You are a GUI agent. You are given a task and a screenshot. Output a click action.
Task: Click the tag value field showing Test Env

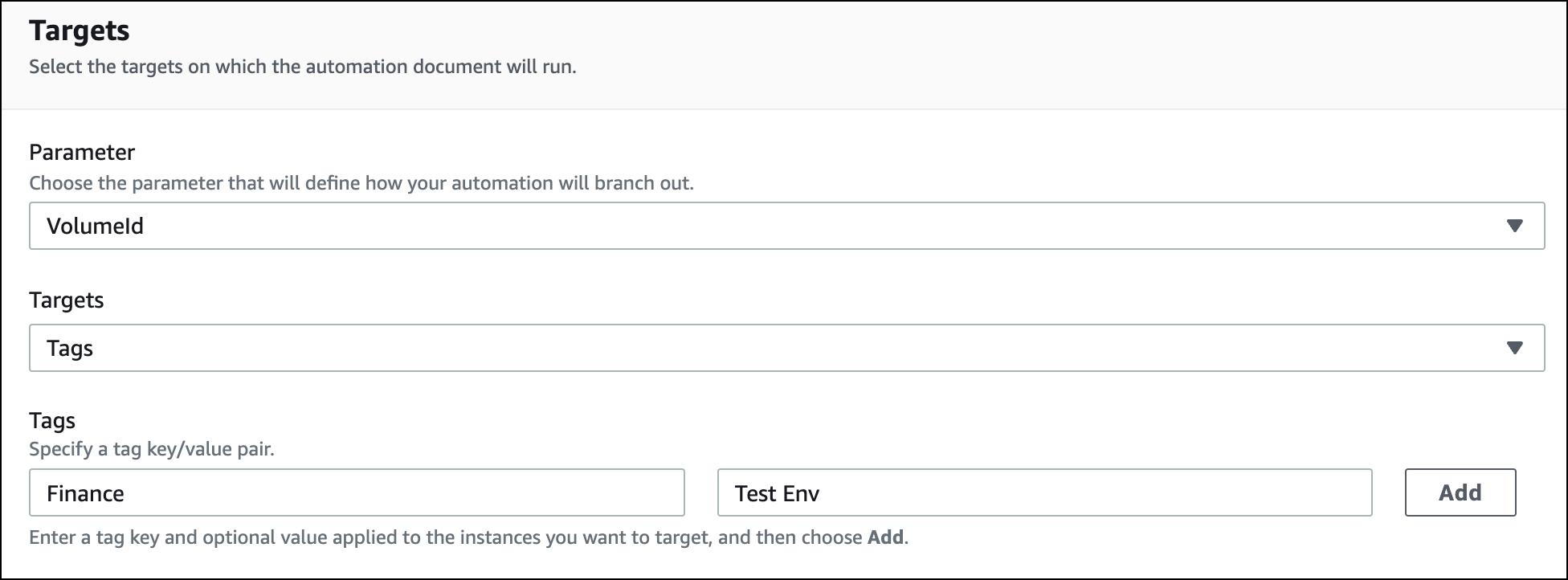tap(1044, 492)
